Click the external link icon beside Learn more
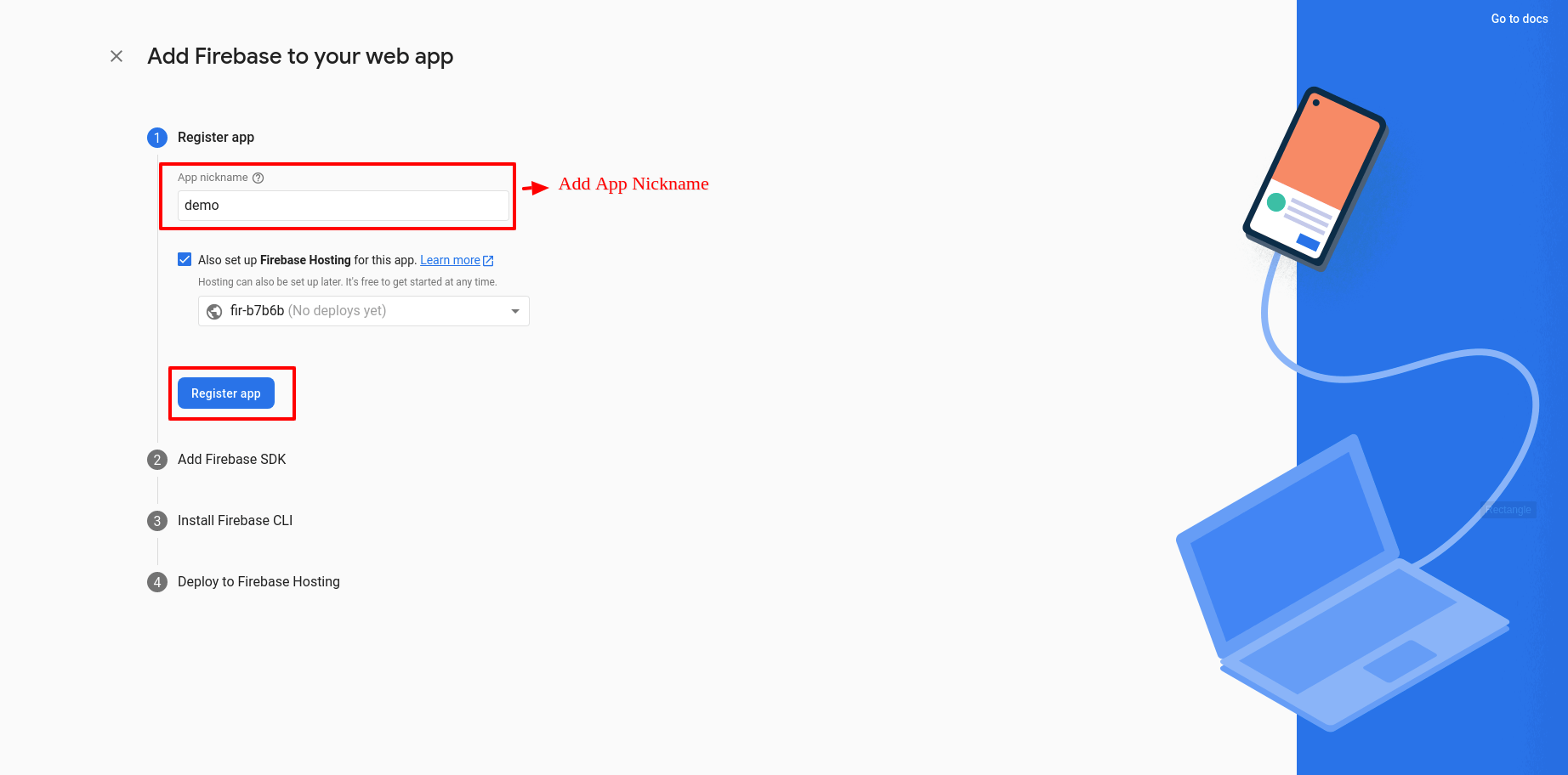This screenshot has height=775, width=1568. click(x=488, y=261)
